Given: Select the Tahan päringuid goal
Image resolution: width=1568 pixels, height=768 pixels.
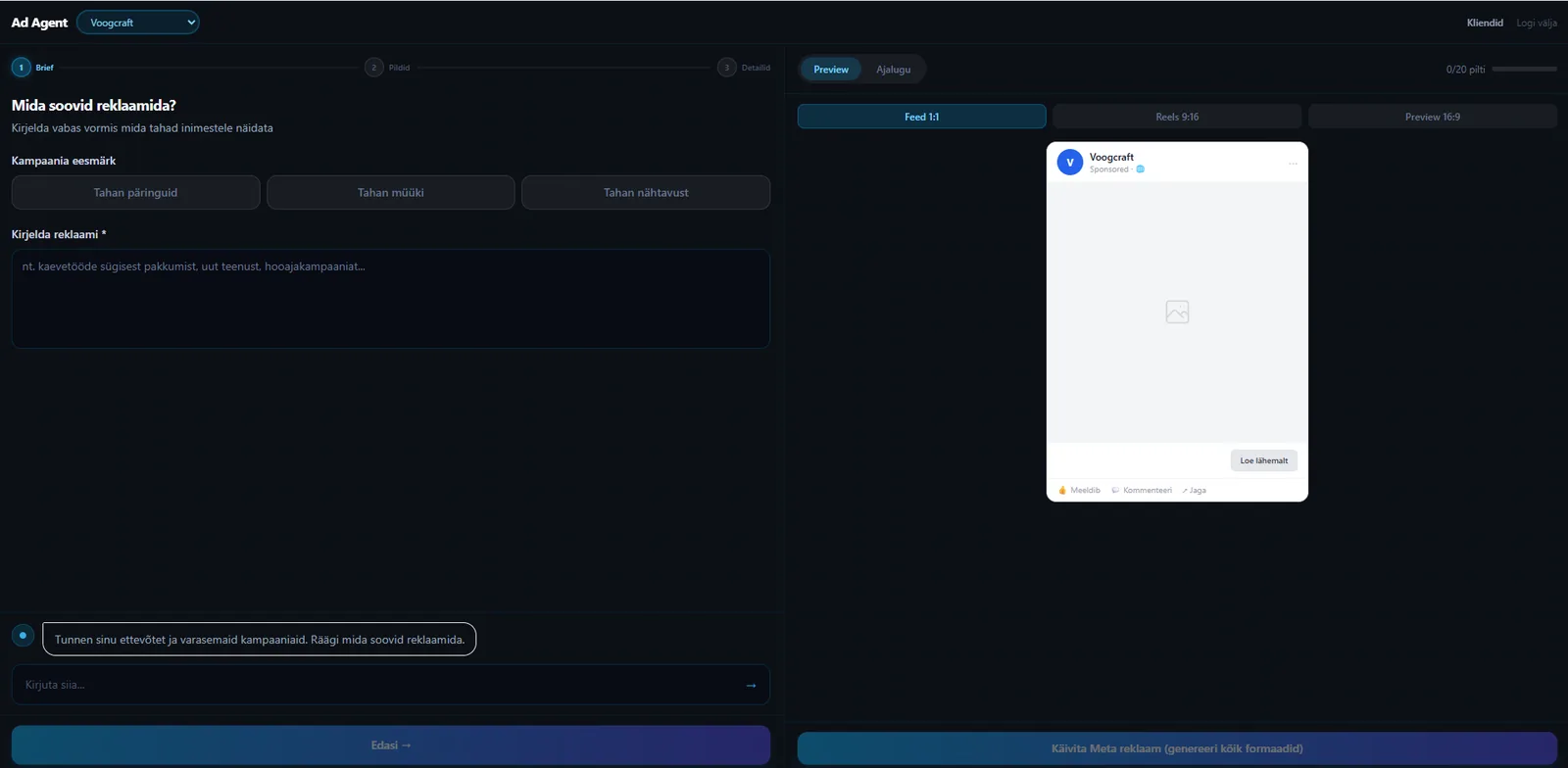Looking at the screenshot, I should (x=135, y=193).
